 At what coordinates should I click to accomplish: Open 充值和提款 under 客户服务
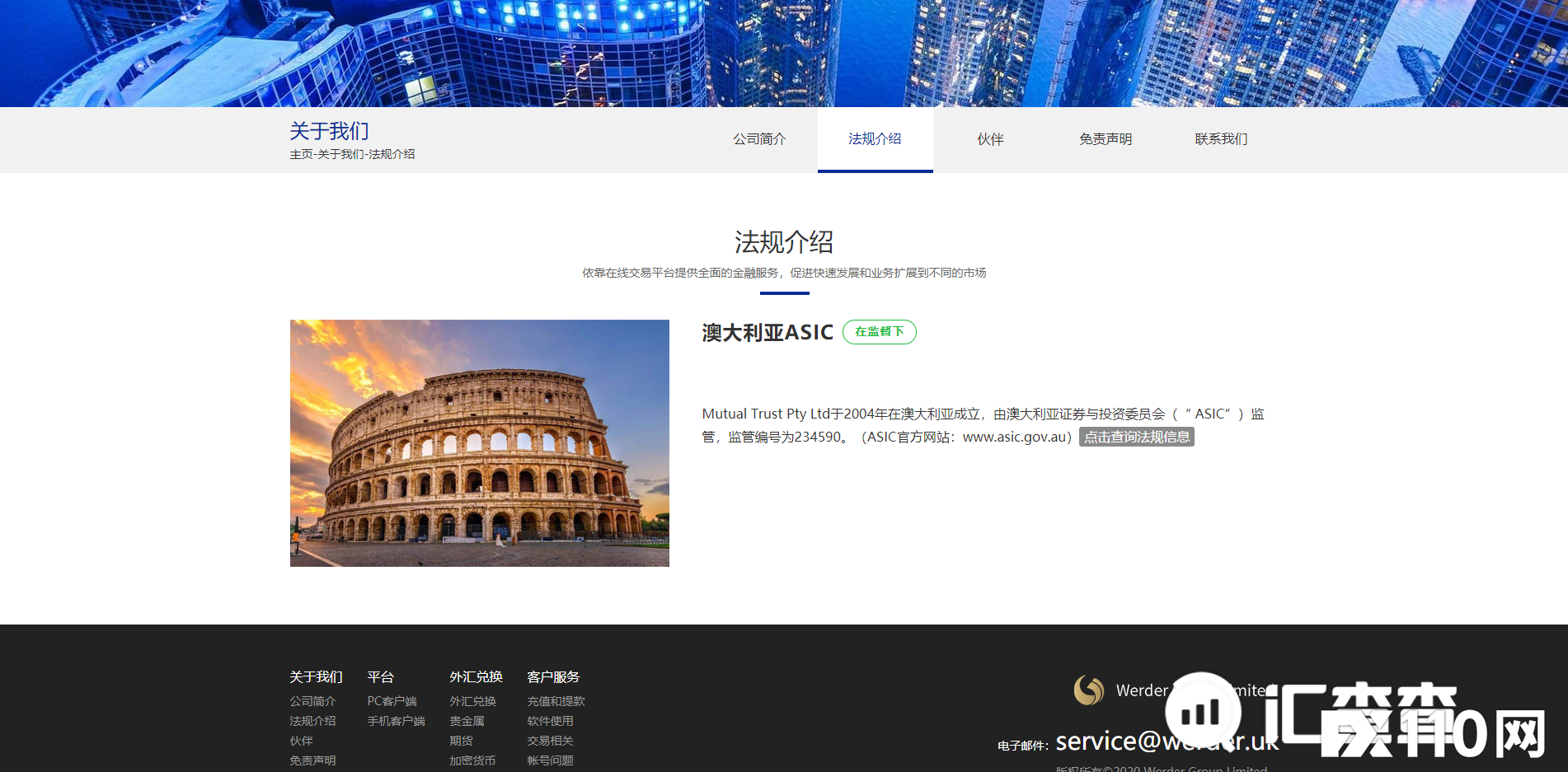click(556, 701)
